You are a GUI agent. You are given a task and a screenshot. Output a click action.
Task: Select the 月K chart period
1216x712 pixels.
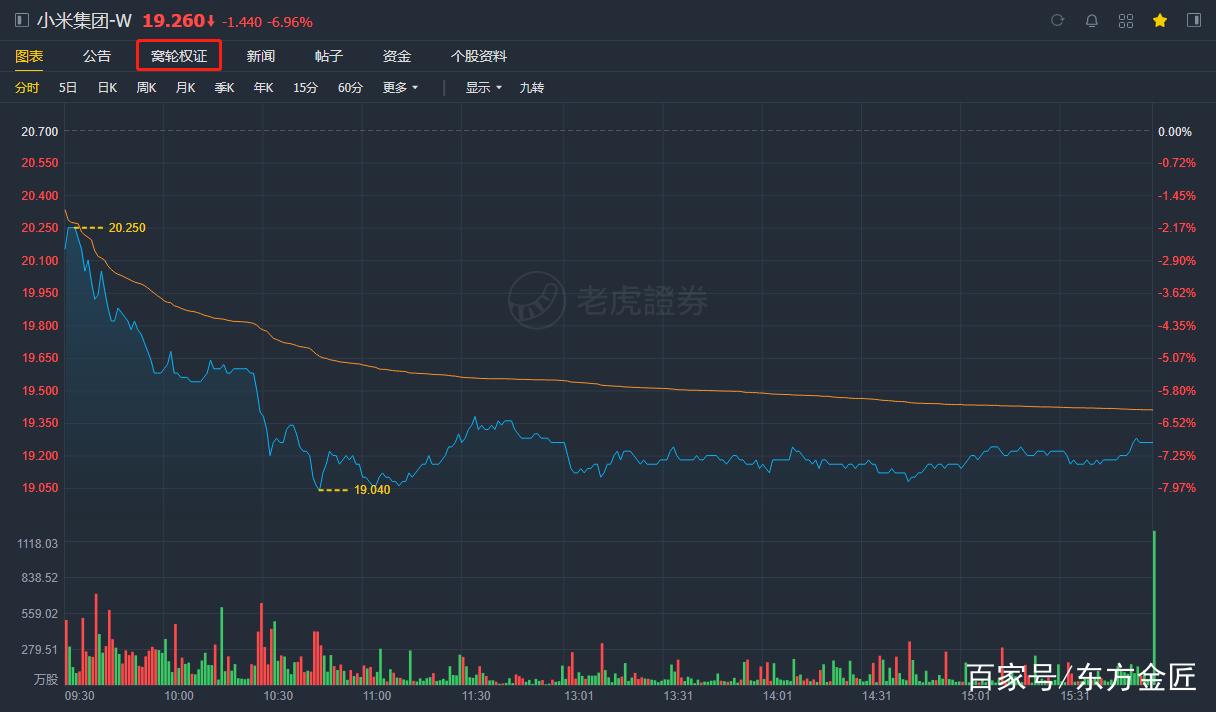click(x=185, y=88)
